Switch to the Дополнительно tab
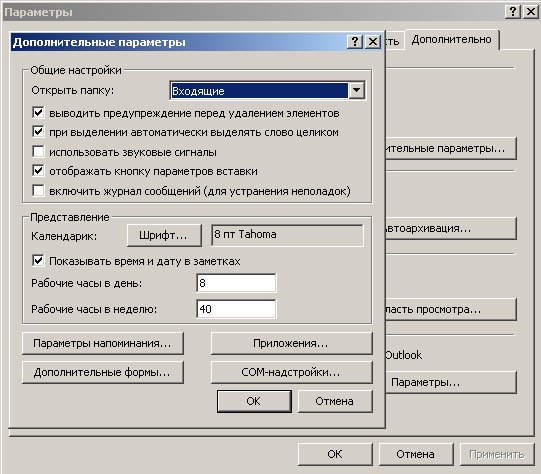The width and height of the screenshot is (541, 474). coord(452,39)
